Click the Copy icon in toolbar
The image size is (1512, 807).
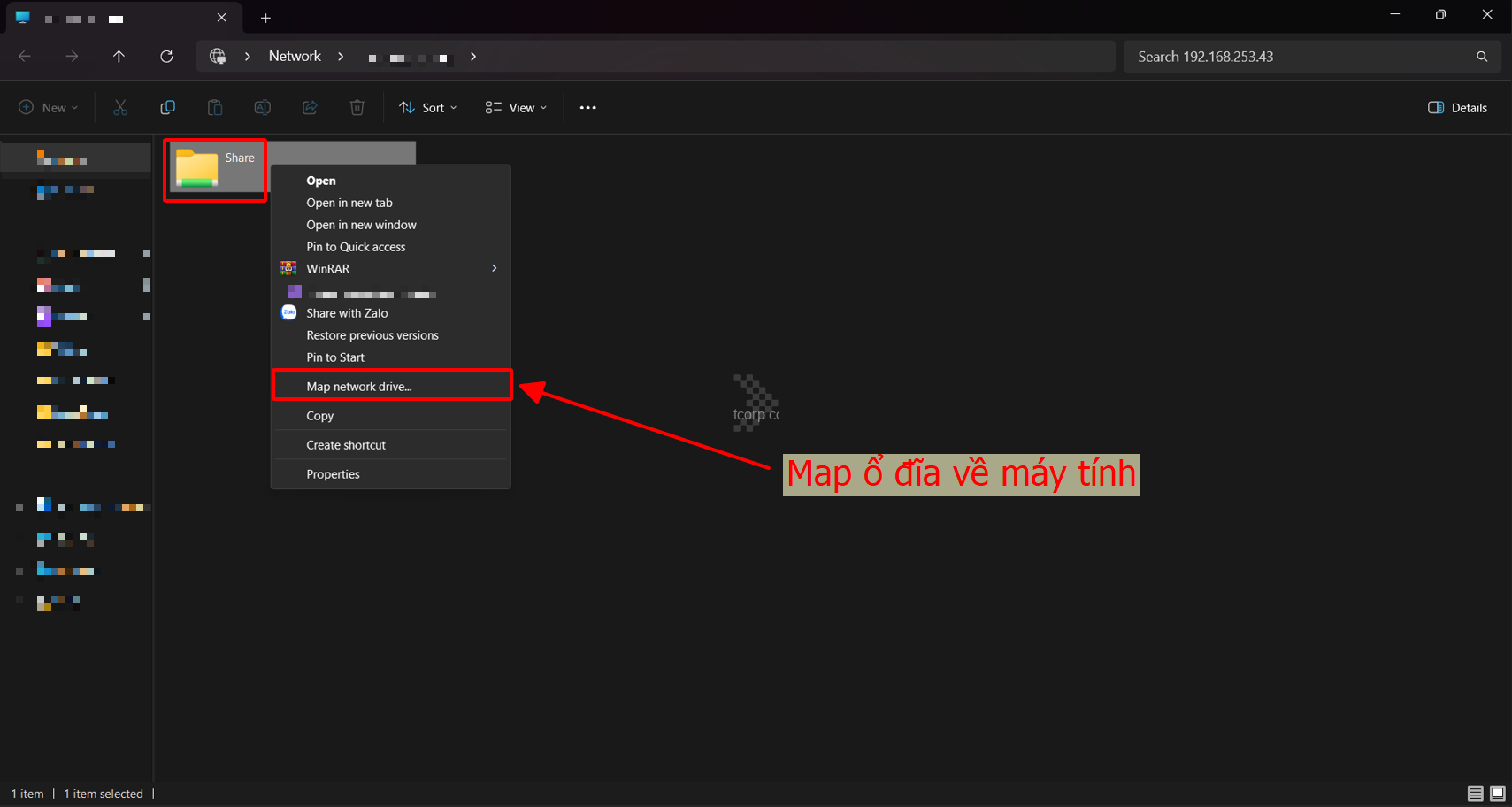(167, 108)
